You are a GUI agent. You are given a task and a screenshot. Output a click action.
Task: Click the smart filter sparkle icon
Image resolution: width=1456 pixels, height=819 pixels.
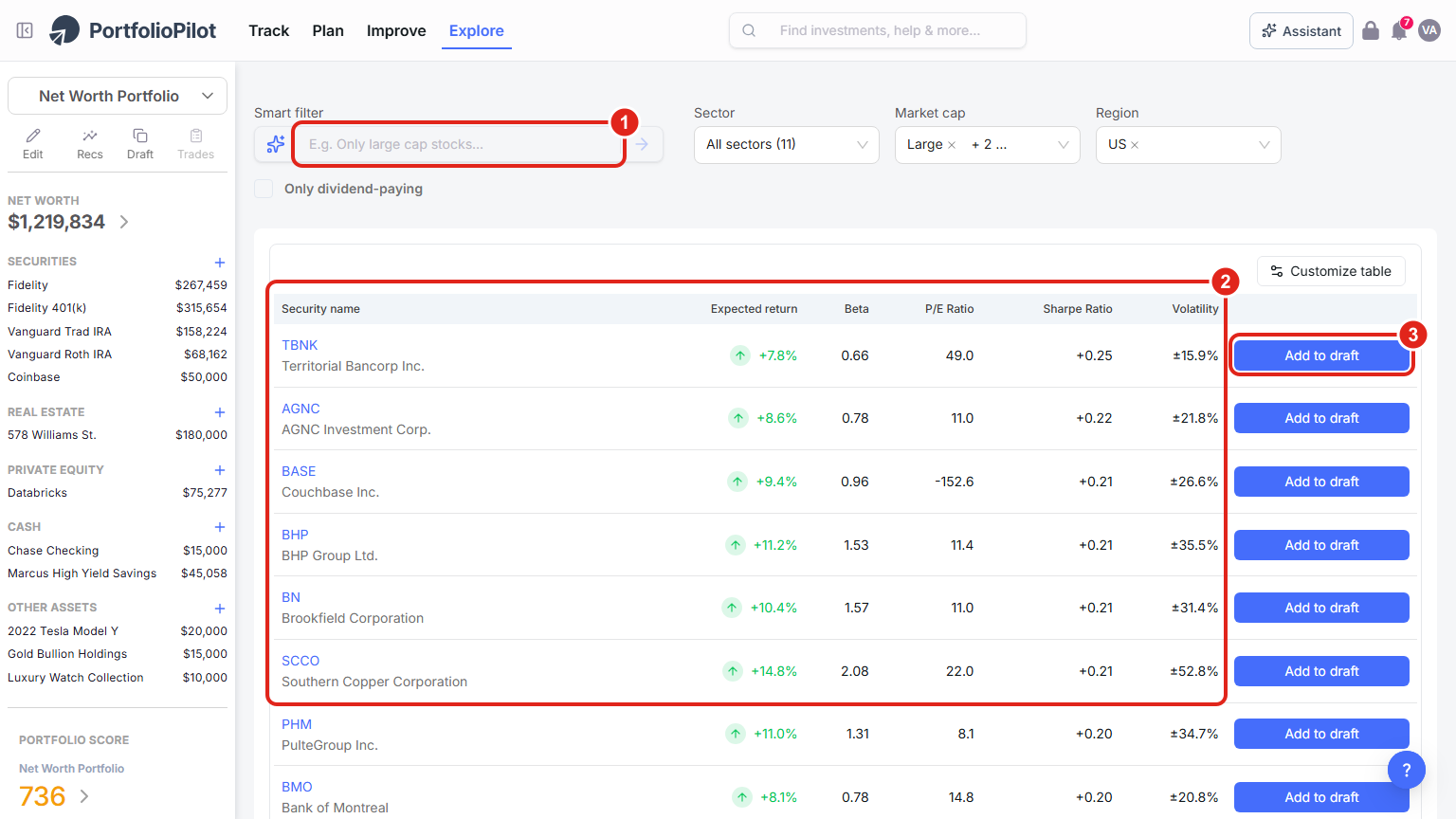coord(275,144)
